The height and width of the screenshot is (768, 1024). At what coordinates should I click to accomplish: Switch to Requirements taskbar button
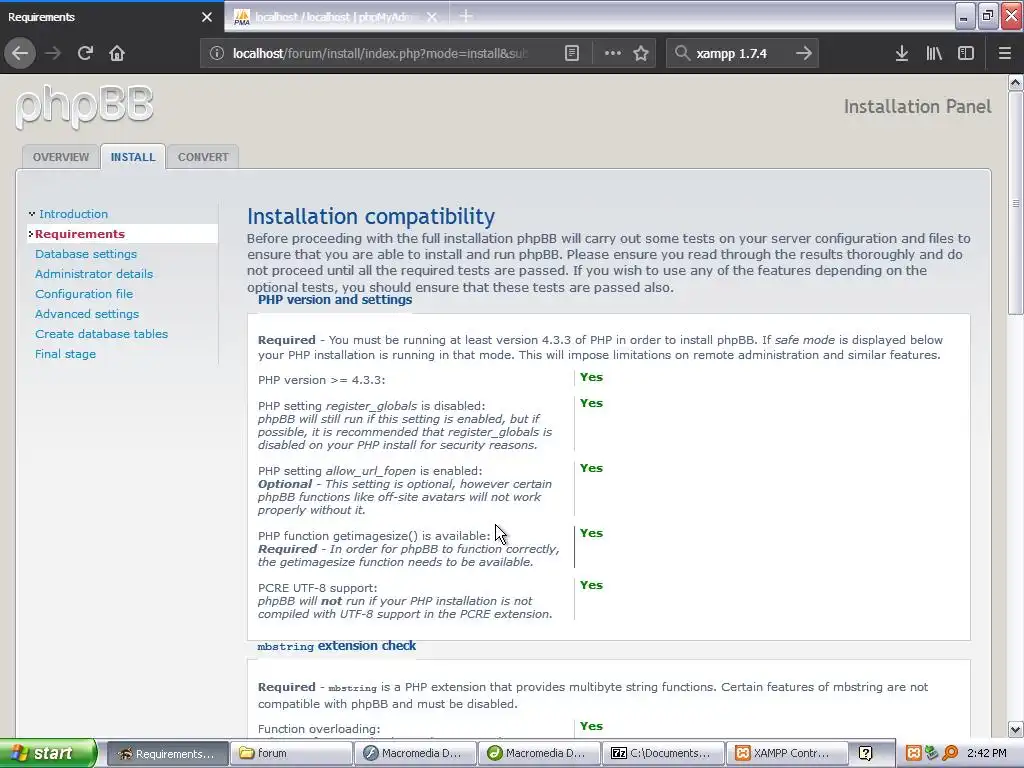[x=167, y=754]
